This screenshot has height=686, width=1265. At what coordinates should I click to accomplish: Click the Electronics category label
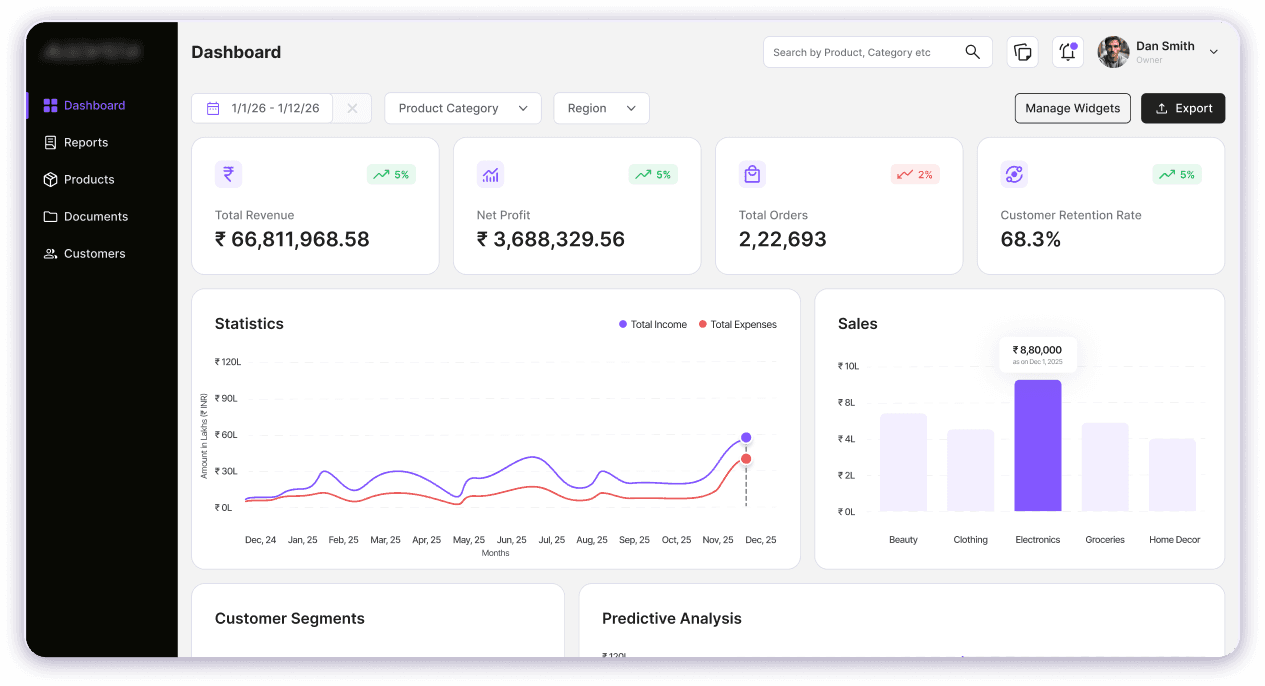(1038, 540)
